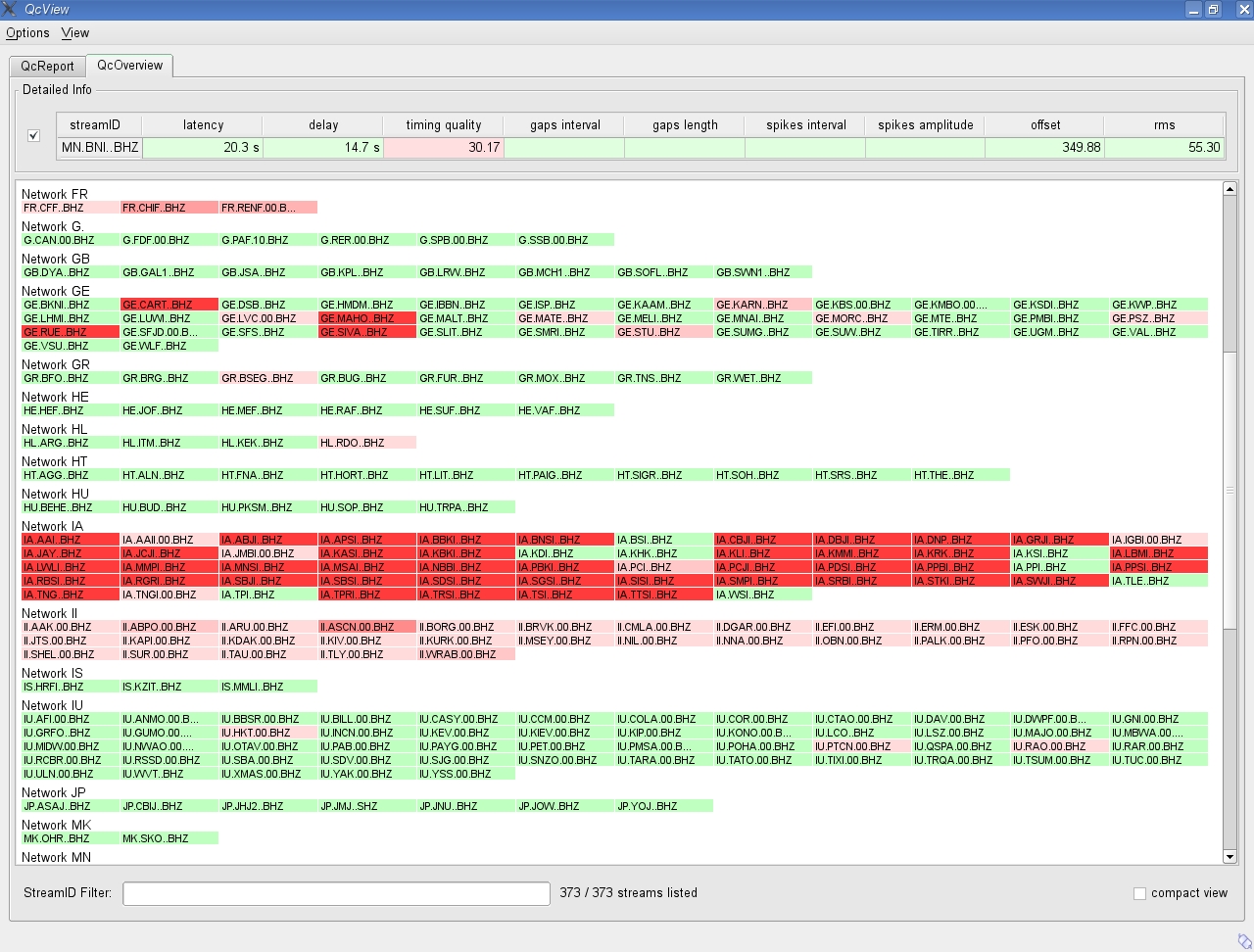Select the QcOverview tab
This screenshot has height=952, width=1254.
tap(128, 66)
